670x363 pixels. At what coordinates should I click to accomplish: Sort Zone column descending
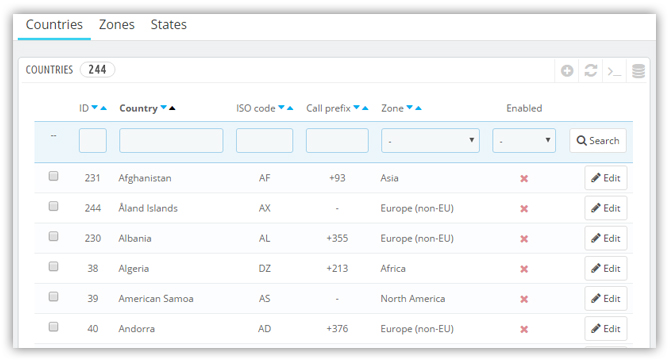click(409, 107)
